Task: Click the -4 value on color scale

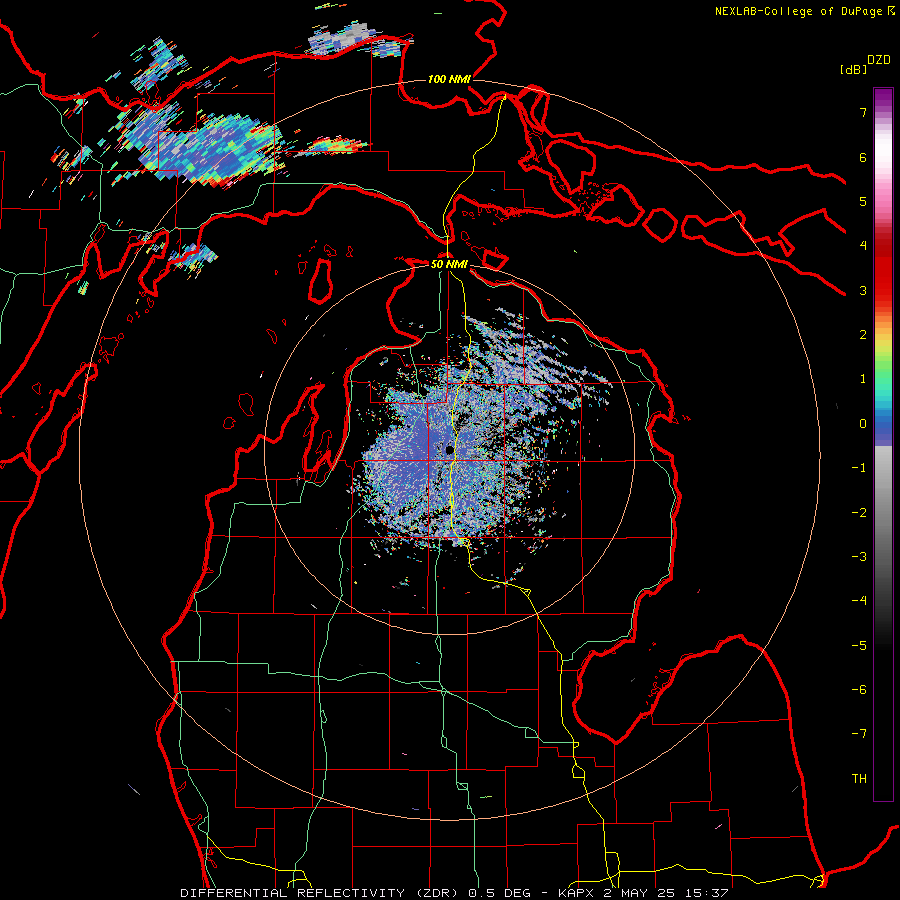Action: (859, 601)
